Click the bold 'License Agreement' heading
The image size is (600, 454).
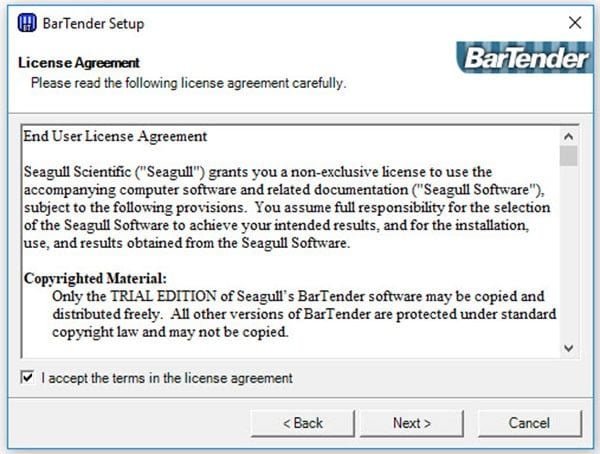coord(79,62)
